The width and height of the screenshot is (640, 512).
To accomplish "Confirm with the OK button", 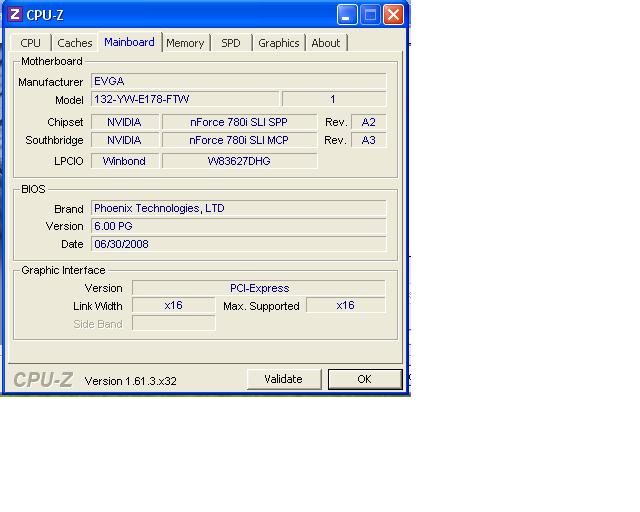I will pos(365,379).
